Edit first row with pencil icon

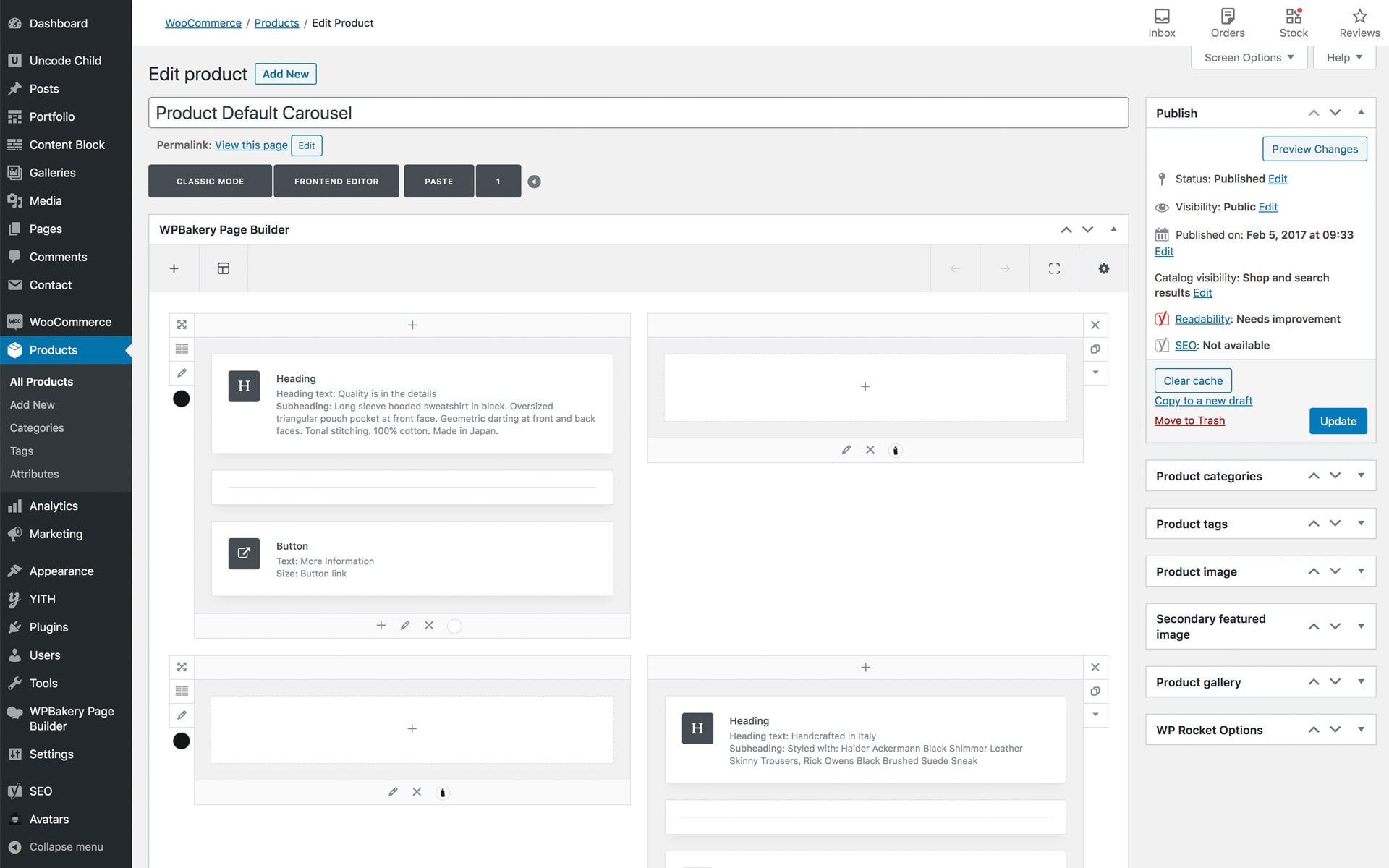pyautogui.click(x=182, y=373)
